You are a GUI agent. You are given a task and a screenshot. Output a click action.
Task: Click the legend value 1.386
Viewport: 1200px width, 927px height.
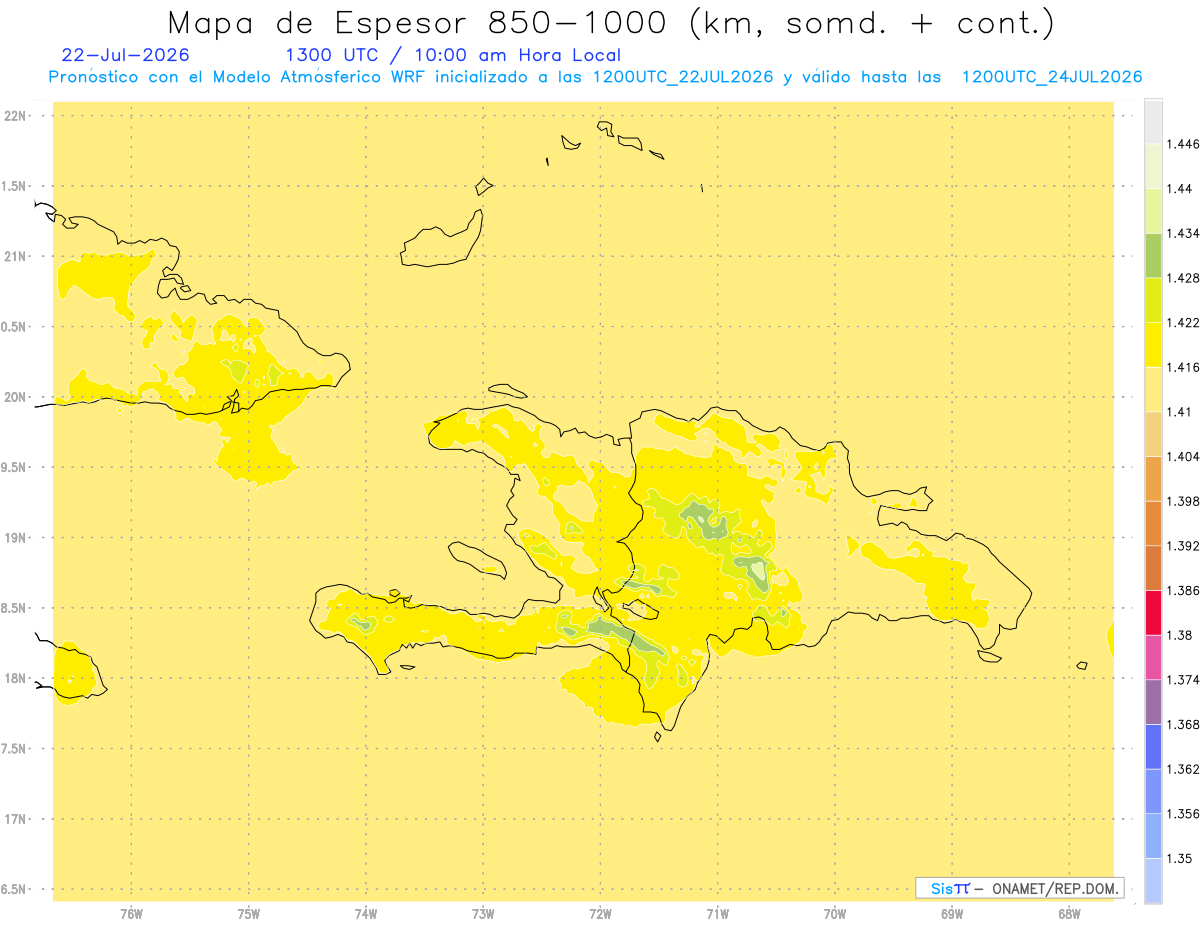(1185, 590)
